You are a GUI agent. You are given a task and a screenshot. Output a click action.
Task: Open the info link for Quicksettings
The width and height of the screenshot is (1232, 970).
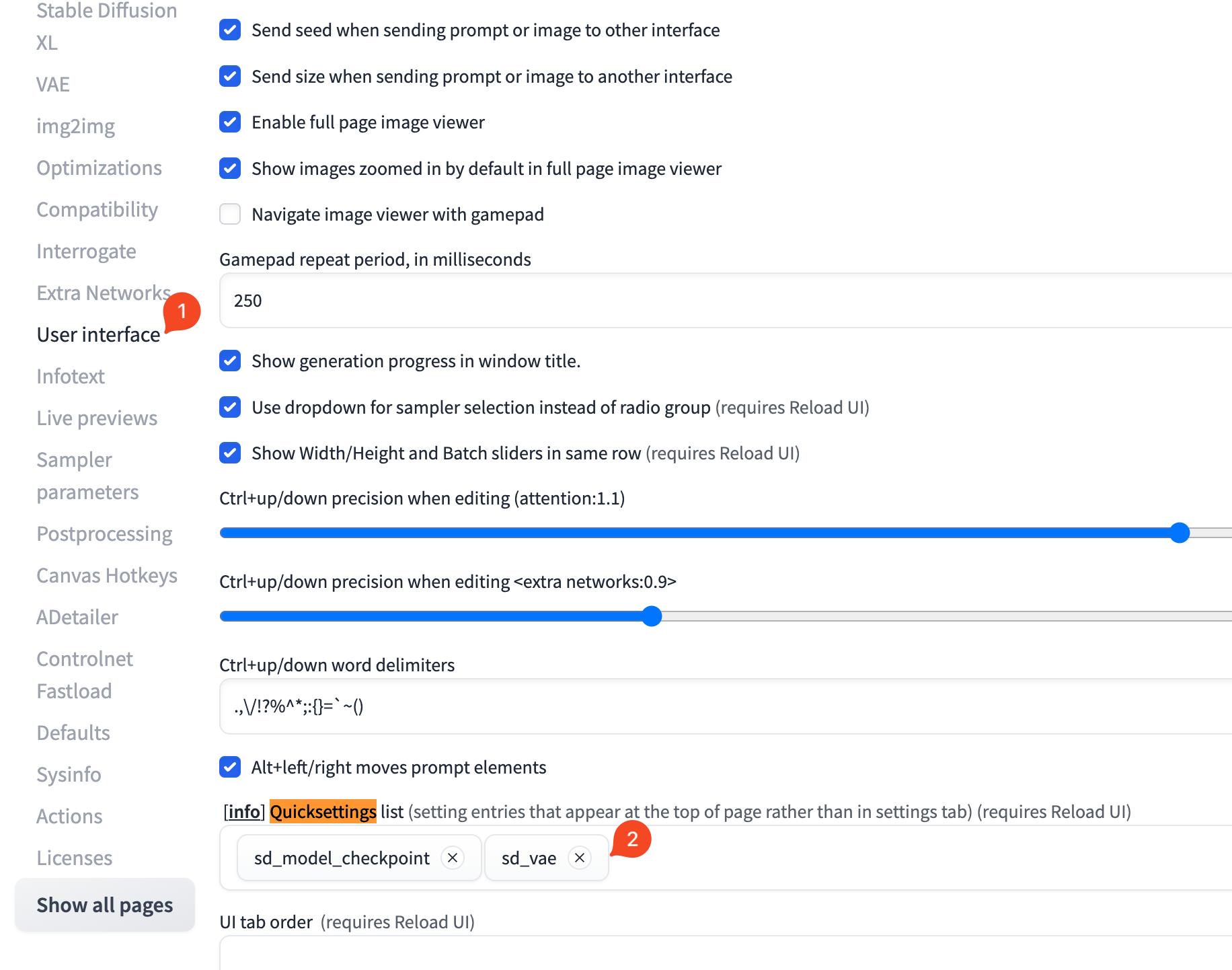click(x=244, y=812)
